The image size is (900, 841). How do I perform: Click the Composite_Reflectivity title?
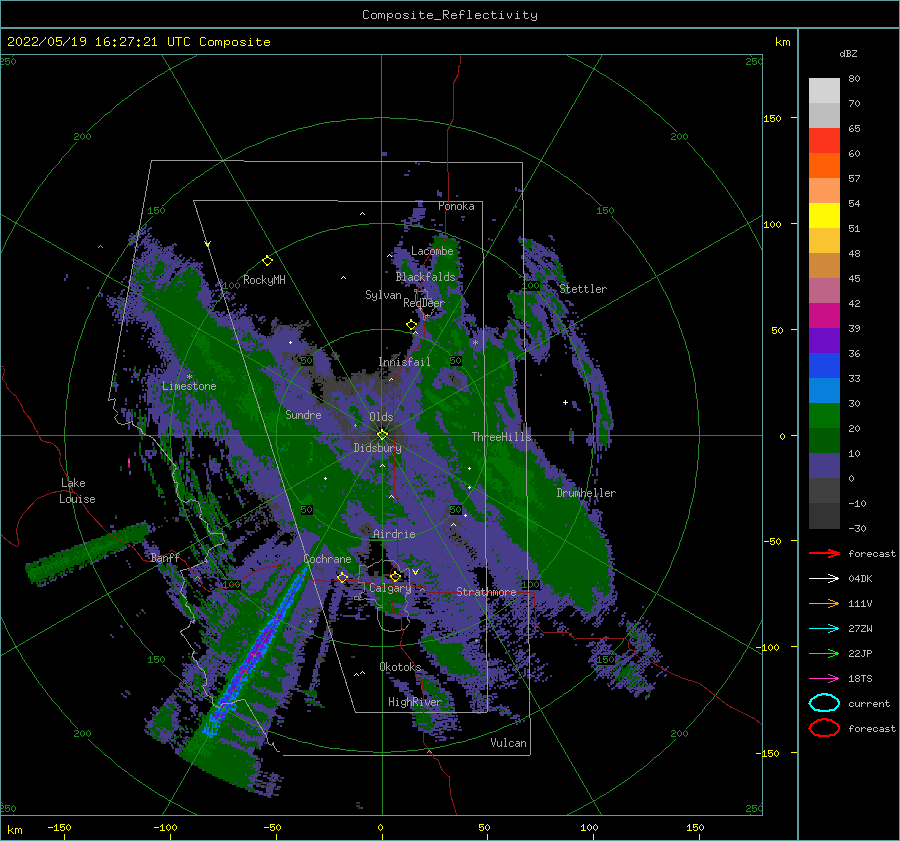point(450,15)
